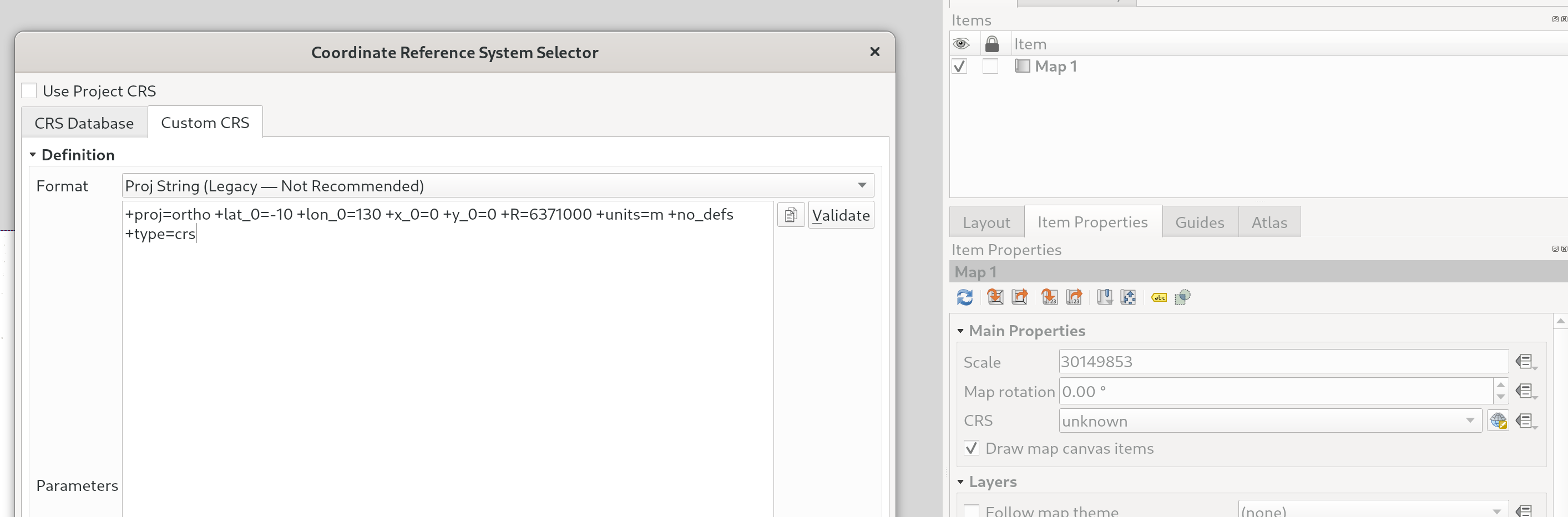Click the copy icon beside Validate
1568x517 pixels.
pos(791,215)
